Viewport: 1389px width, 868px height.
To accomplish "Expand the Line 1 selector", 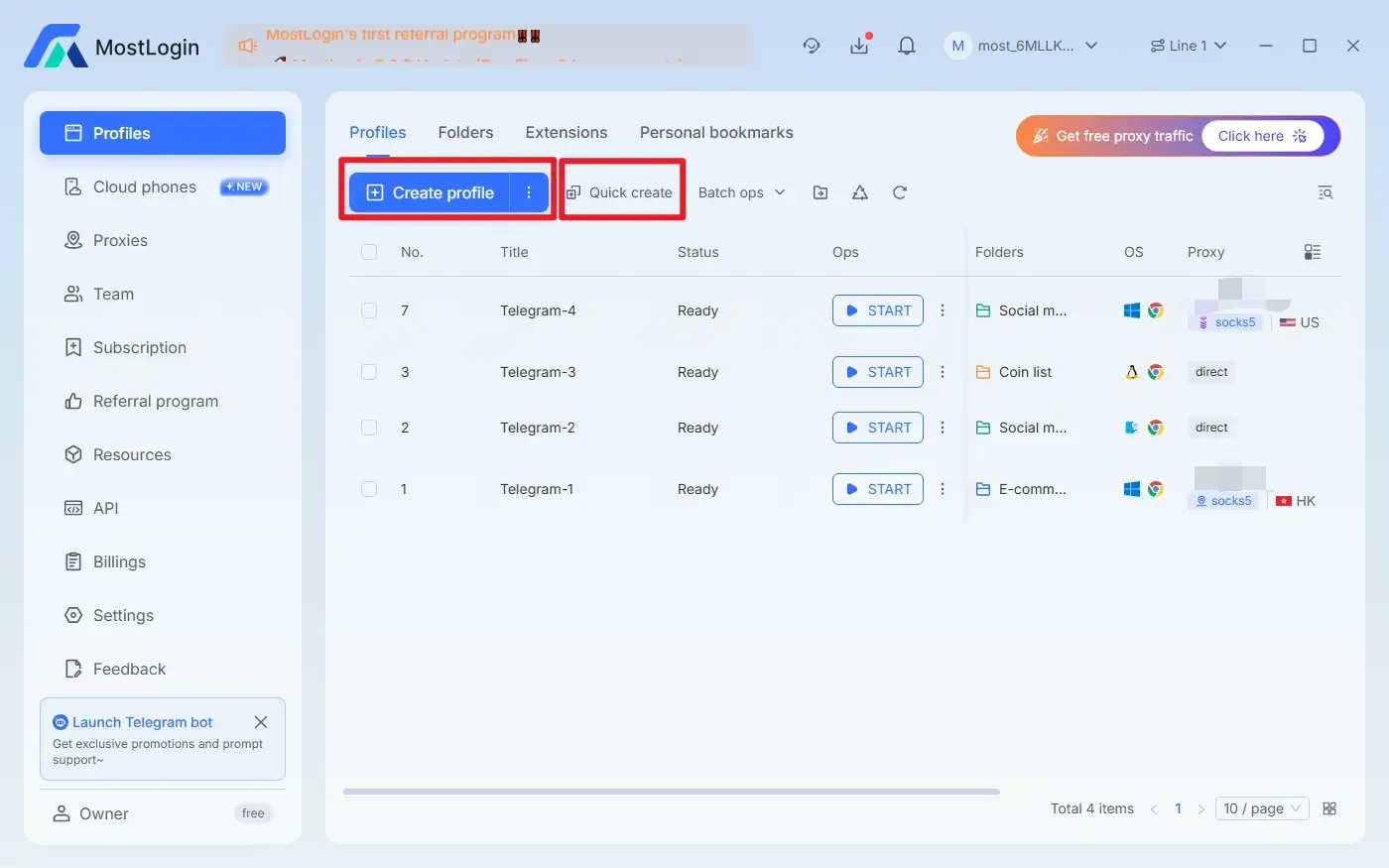I will 1189,46.
